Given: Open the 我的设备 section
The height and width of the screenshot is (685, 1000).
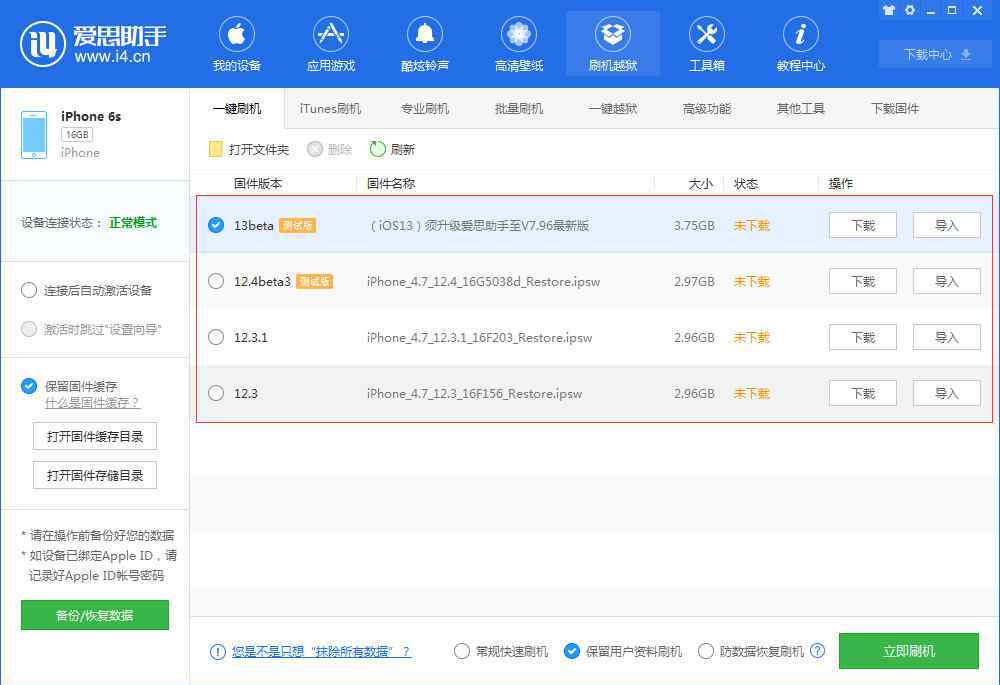Looking at the screenshot, I should (x=237, y=44).
